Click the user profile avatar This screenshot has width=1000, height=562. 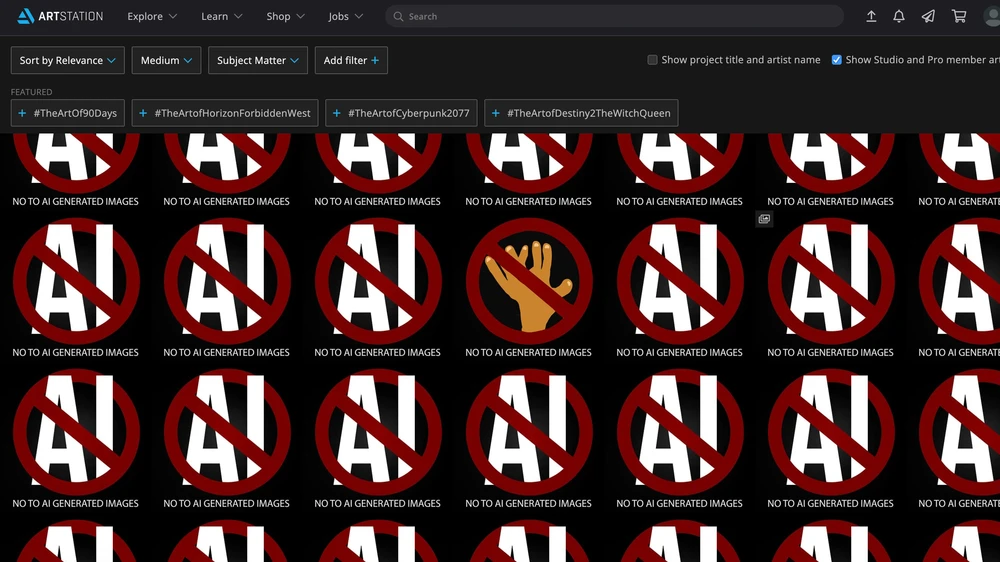pyautogui.click(x=991, y=16)
